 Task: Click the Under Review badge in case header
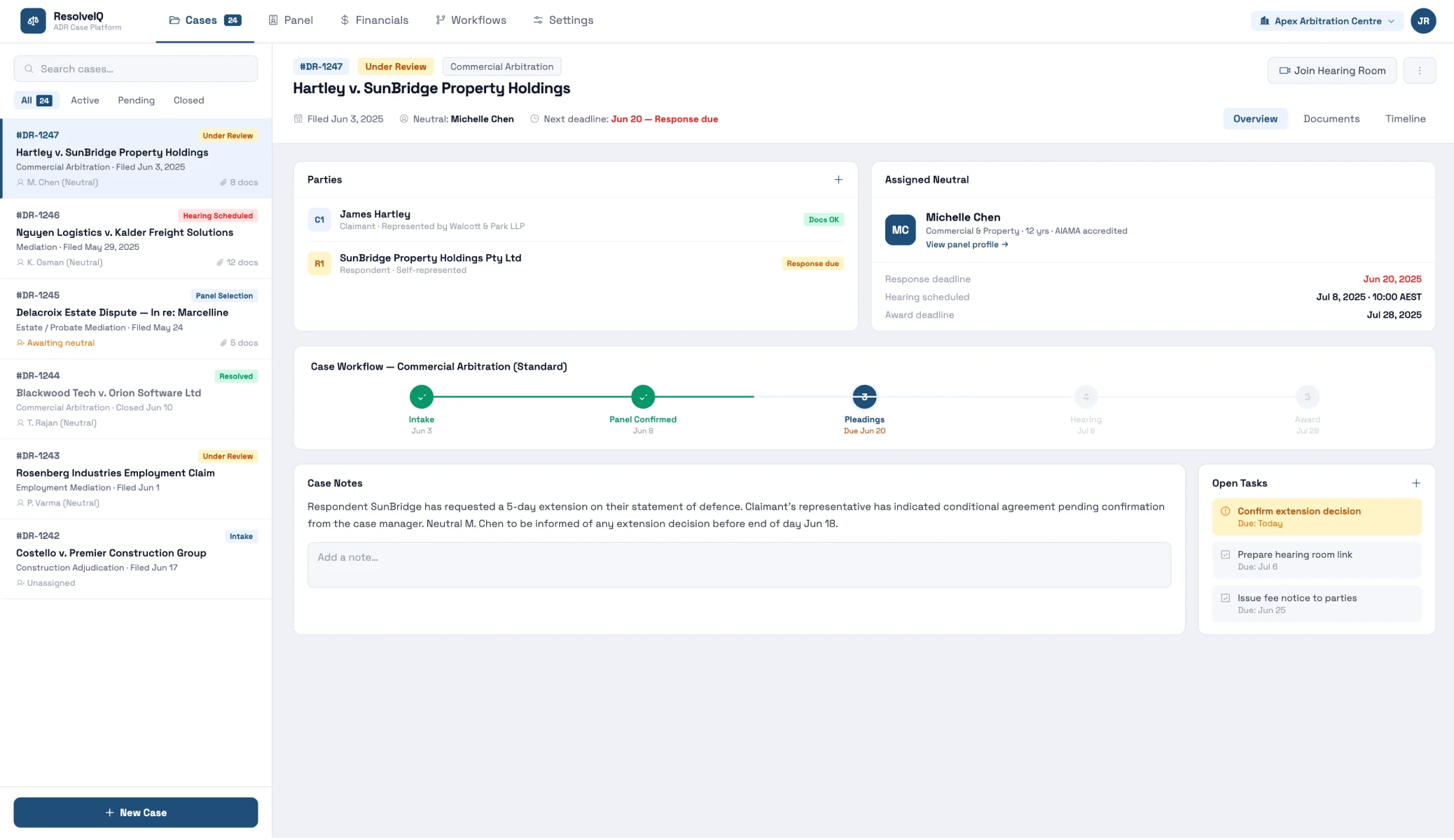click(x=396, y=66)
